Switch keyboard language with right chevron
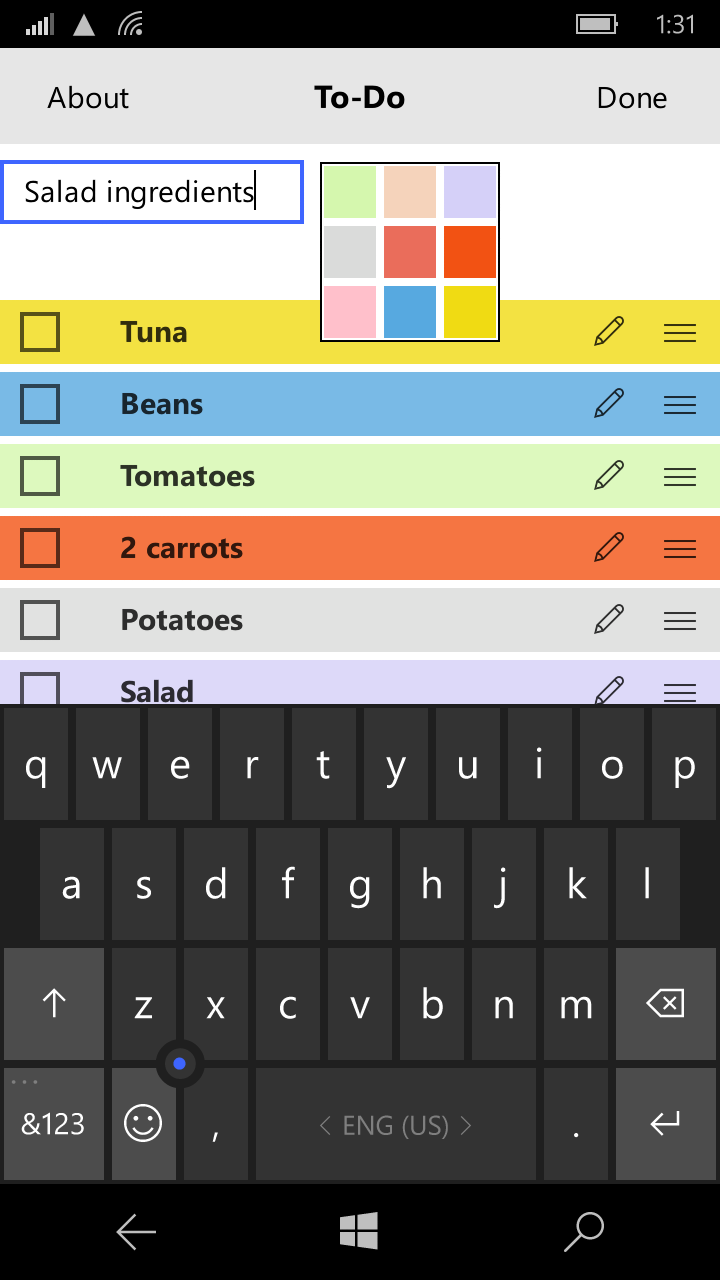 (466, 1125)
